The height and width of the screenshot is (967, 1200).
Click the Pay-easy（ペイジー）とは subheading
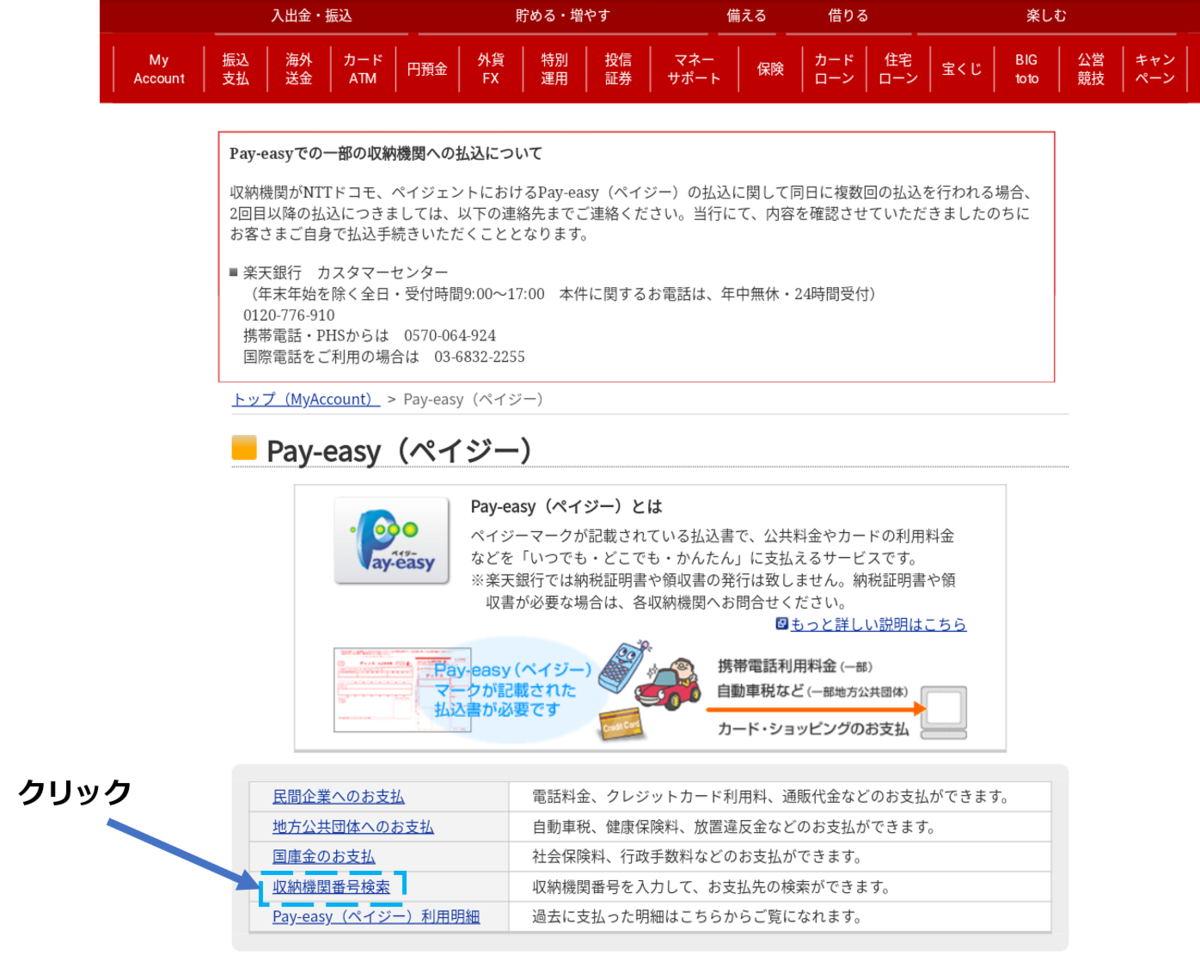(566, 507)
